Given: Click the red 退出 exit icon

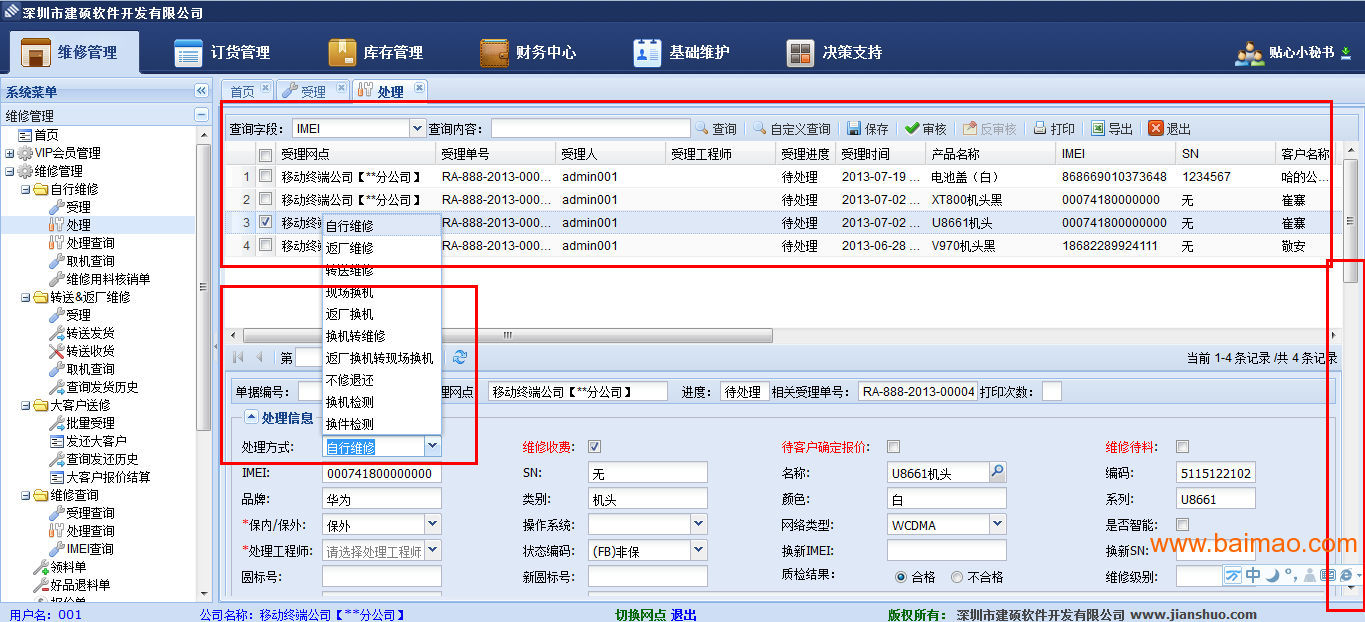Looking at the screenshot, I should (1156, 129).
